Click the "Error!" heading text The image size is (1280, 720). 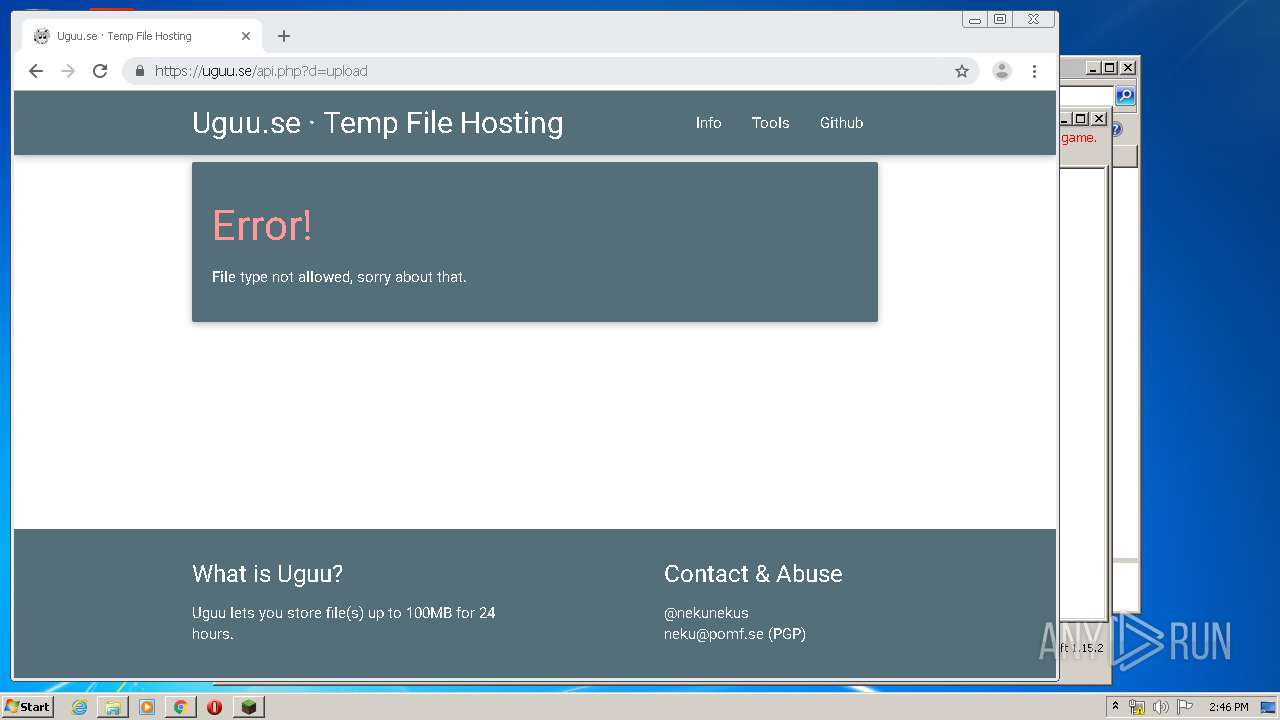click(x=262, y=226)
